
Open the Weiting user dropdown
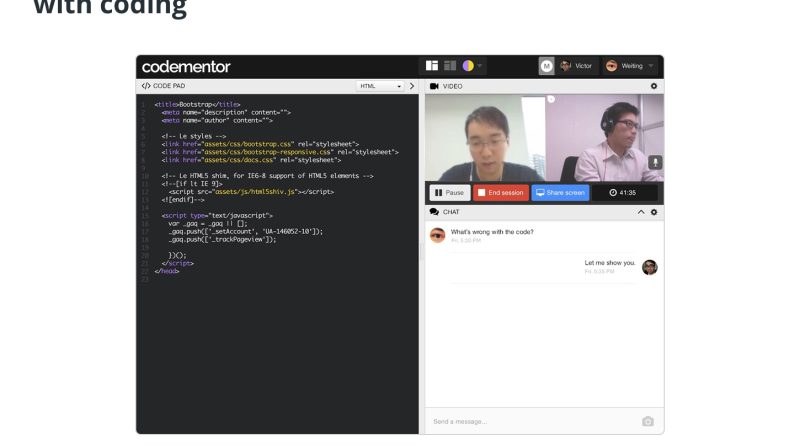629,66
